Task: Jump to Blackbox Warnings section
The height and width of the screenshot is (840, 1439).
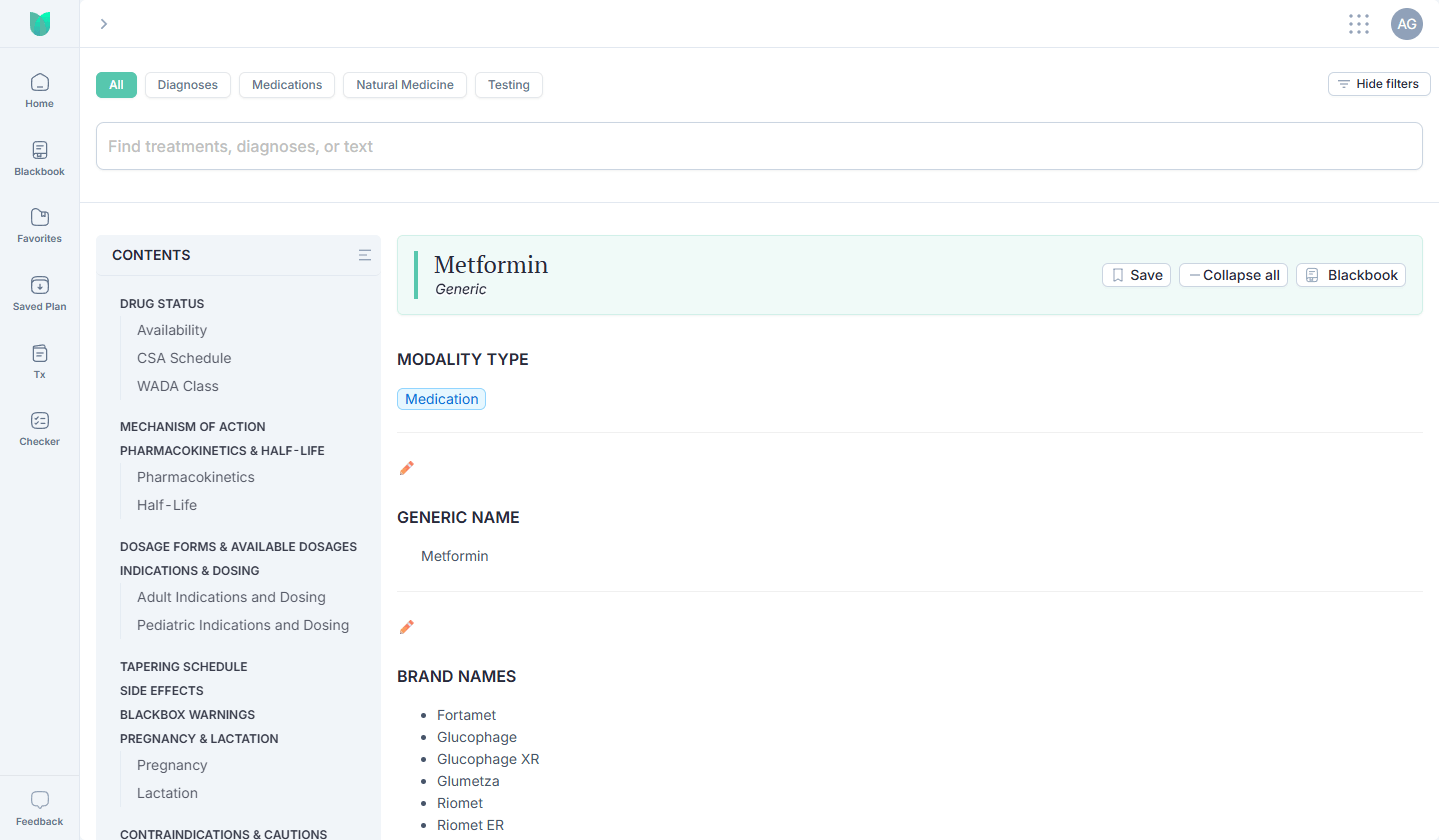Action: coord(188,715)
